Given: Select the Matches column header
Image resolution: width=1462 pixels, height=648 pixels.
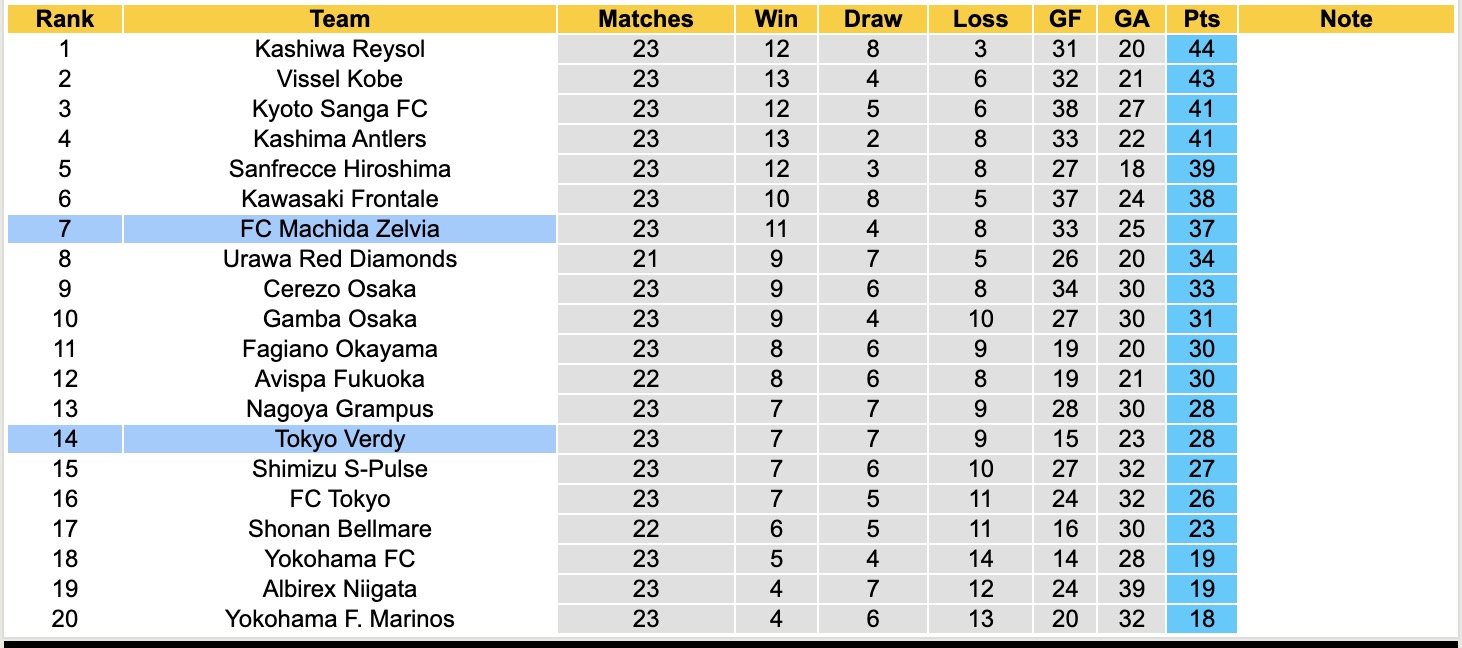Looking at the screenshot, I should coord(645,19).
